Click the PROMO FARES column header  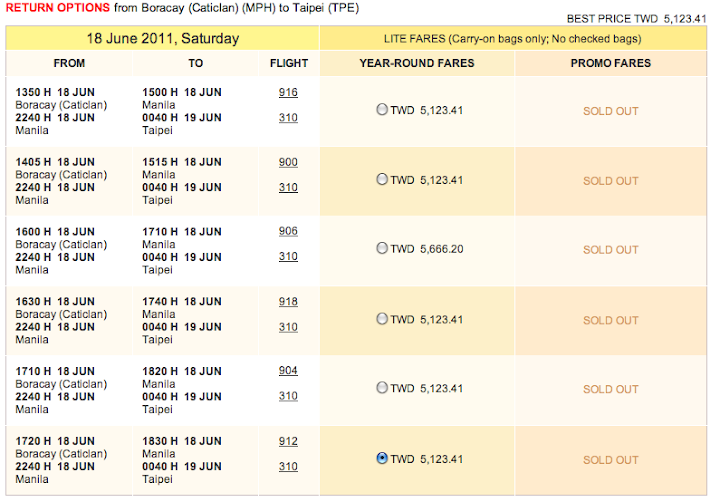click(611, 63)
